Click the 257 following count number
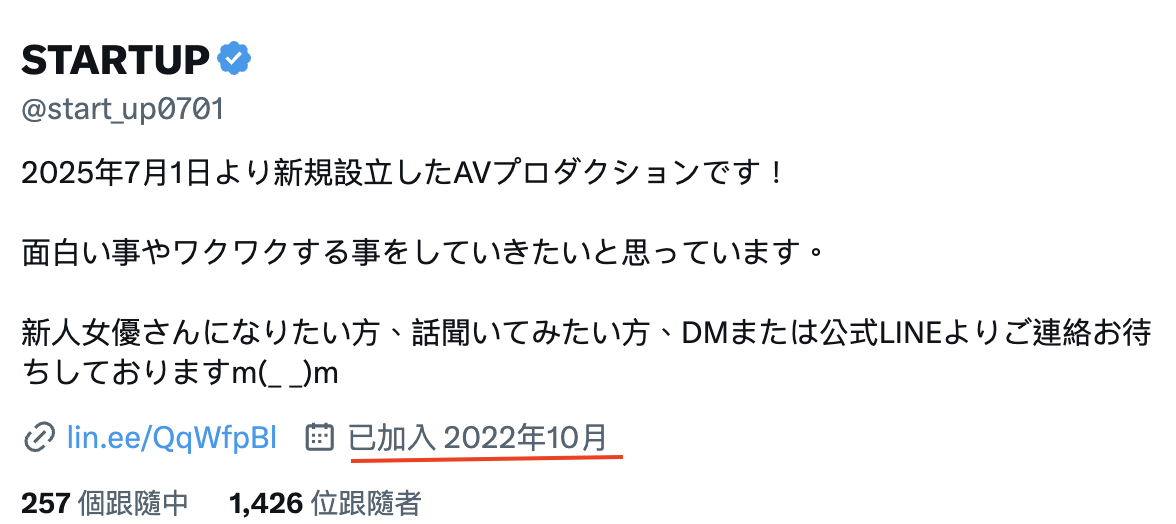 46,504
